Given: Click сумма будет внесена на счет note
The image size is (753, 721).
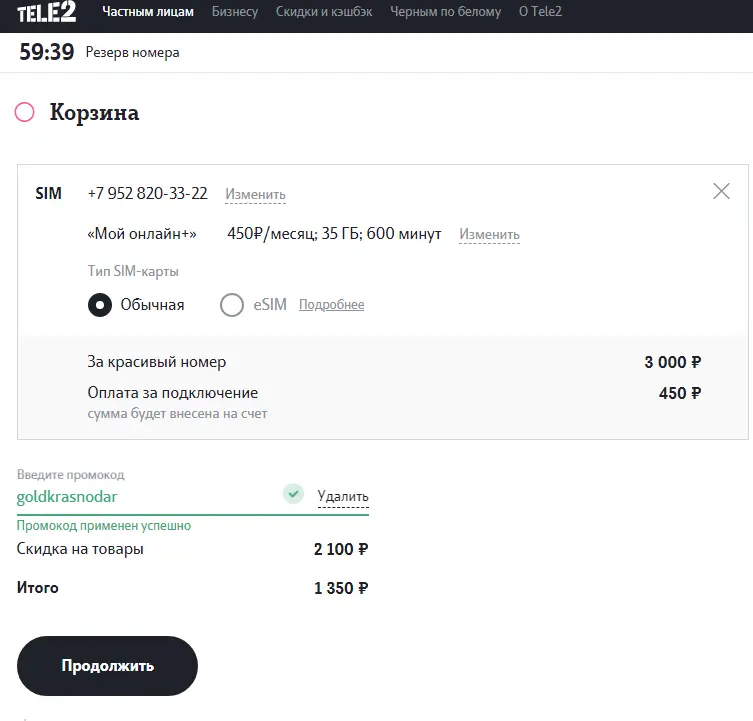Looking at the screenshot, I should [x=177, y=414].
